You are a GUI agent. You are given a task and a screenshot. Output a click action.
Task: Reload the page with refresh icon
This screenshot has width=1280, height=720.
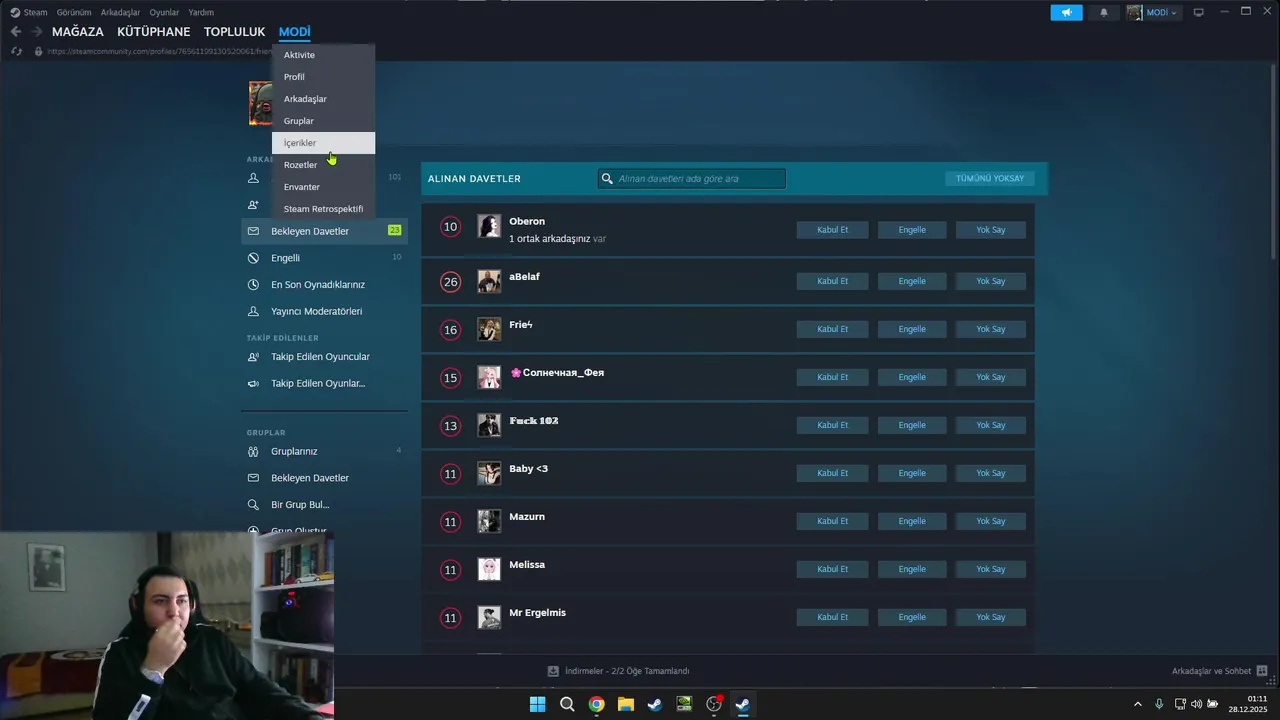pyautogui.click(x=16, y=51)
